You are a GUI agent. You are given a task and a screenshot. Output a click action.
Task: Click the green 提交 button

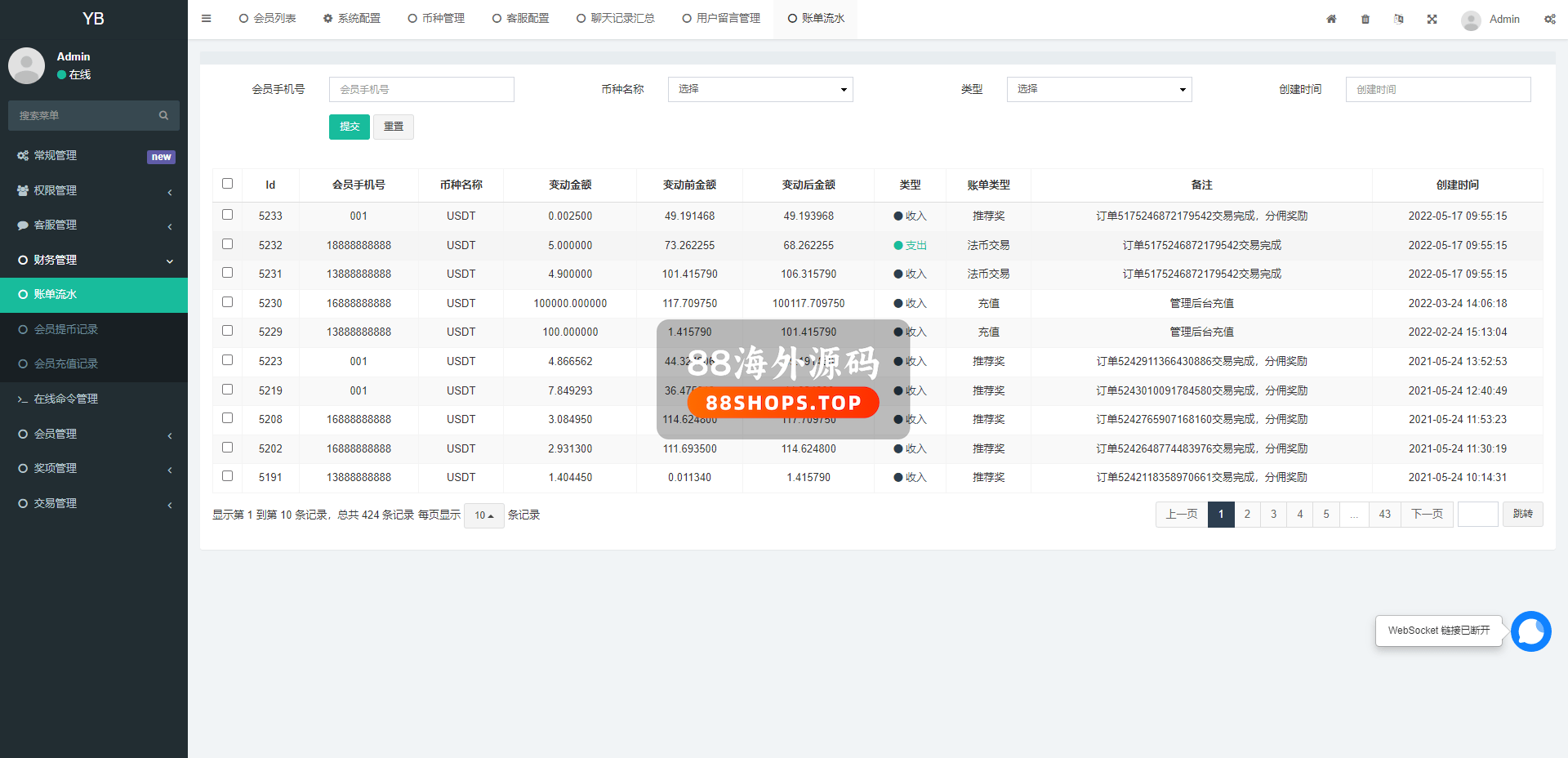350,127
